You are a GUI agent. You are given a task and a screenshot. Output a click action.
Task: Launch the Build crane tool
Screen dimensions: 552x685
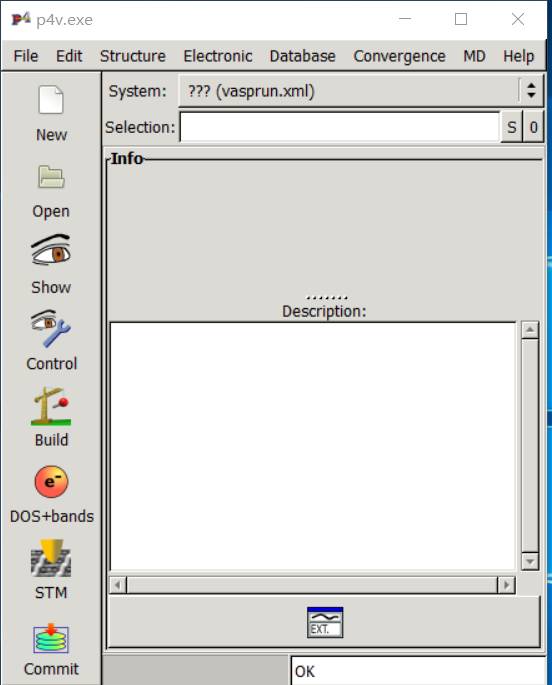[x=51, y=406]
